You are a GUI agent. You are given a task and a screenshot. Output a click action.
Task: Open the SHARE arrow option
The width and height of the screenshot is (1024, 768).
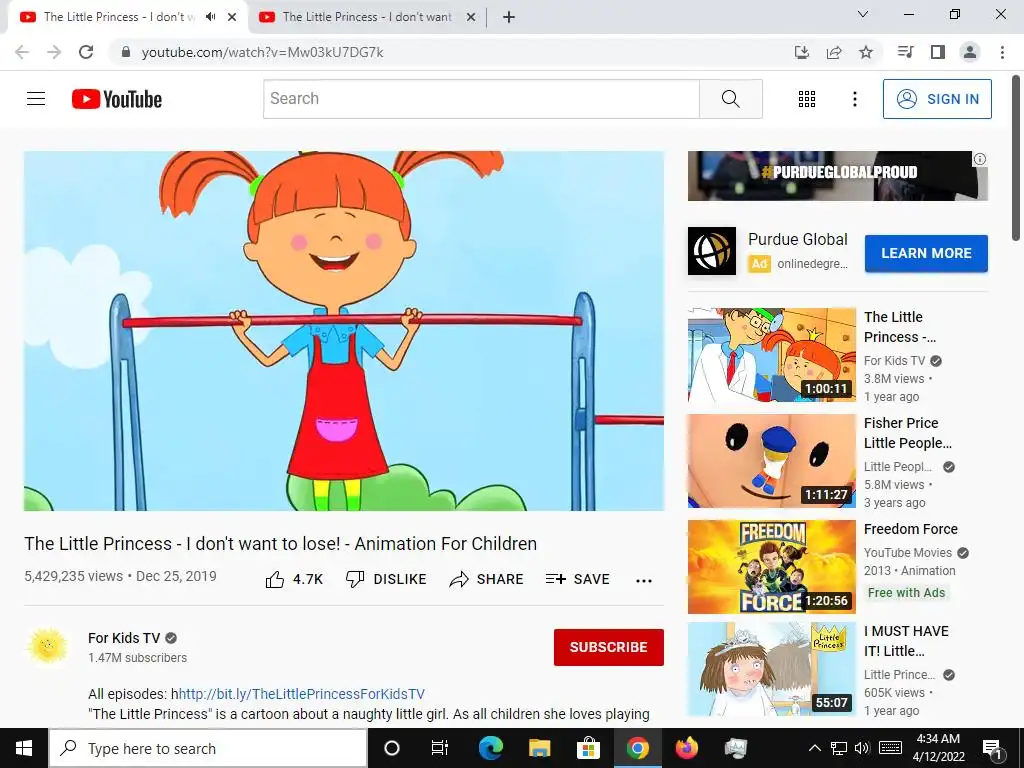coord(487,579)
